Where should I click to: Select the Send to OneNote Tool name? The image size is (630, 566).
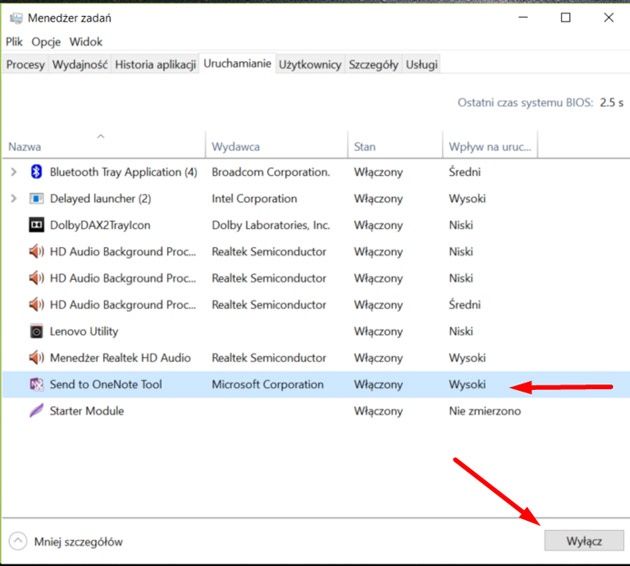click(x=106, y=384)
